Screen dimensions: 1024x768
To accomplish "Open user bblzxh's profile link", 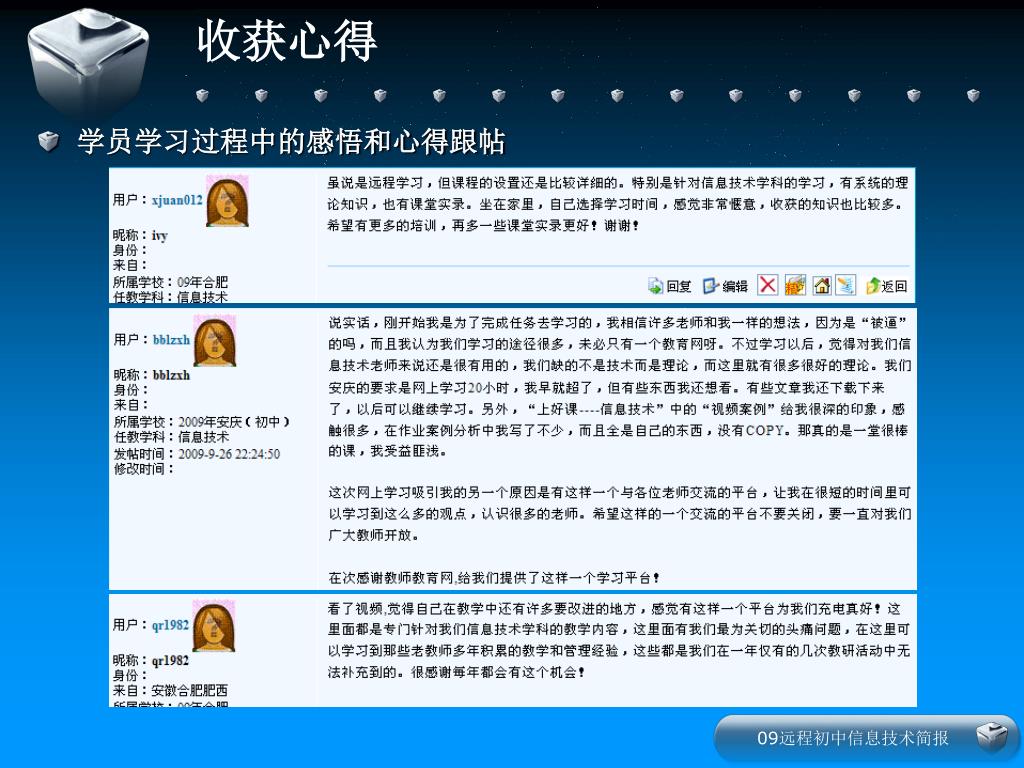I will tap(171, 340).
